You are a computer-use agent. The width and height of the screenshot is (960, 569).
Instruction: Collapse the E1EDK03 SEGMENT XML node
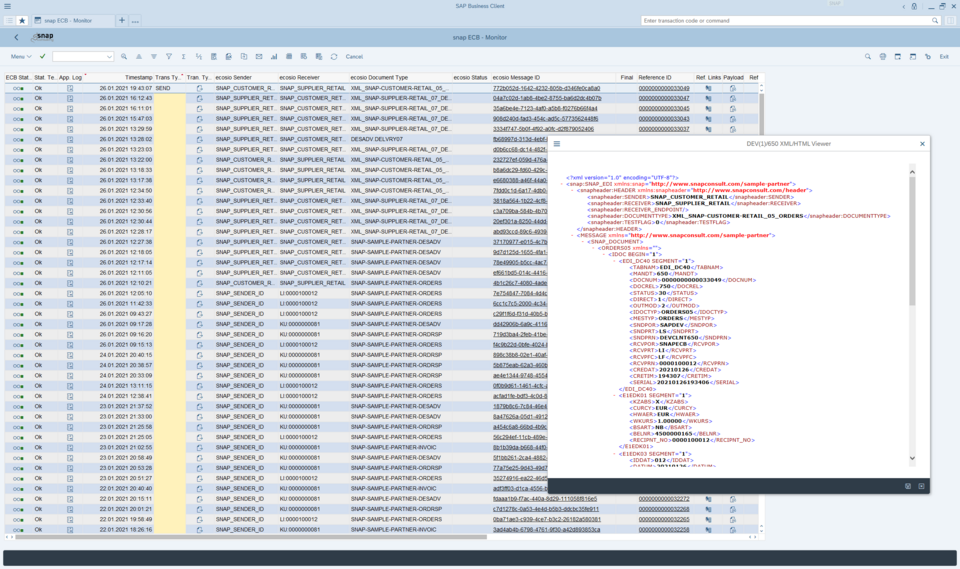(614, 454)
